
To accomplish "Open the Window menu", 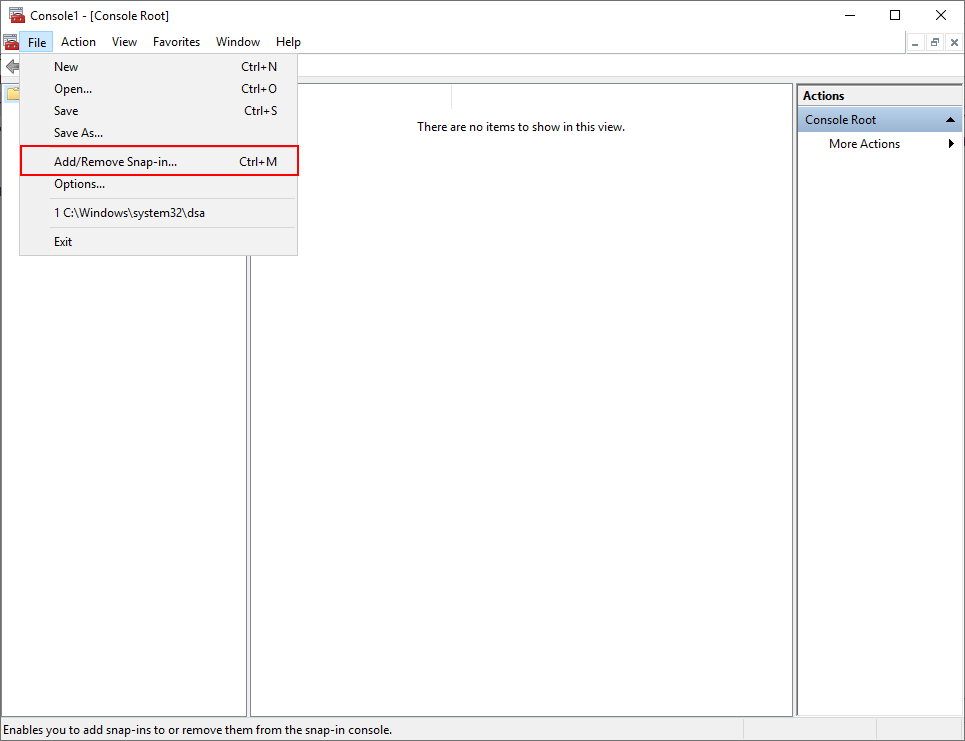I will [238, 42].
